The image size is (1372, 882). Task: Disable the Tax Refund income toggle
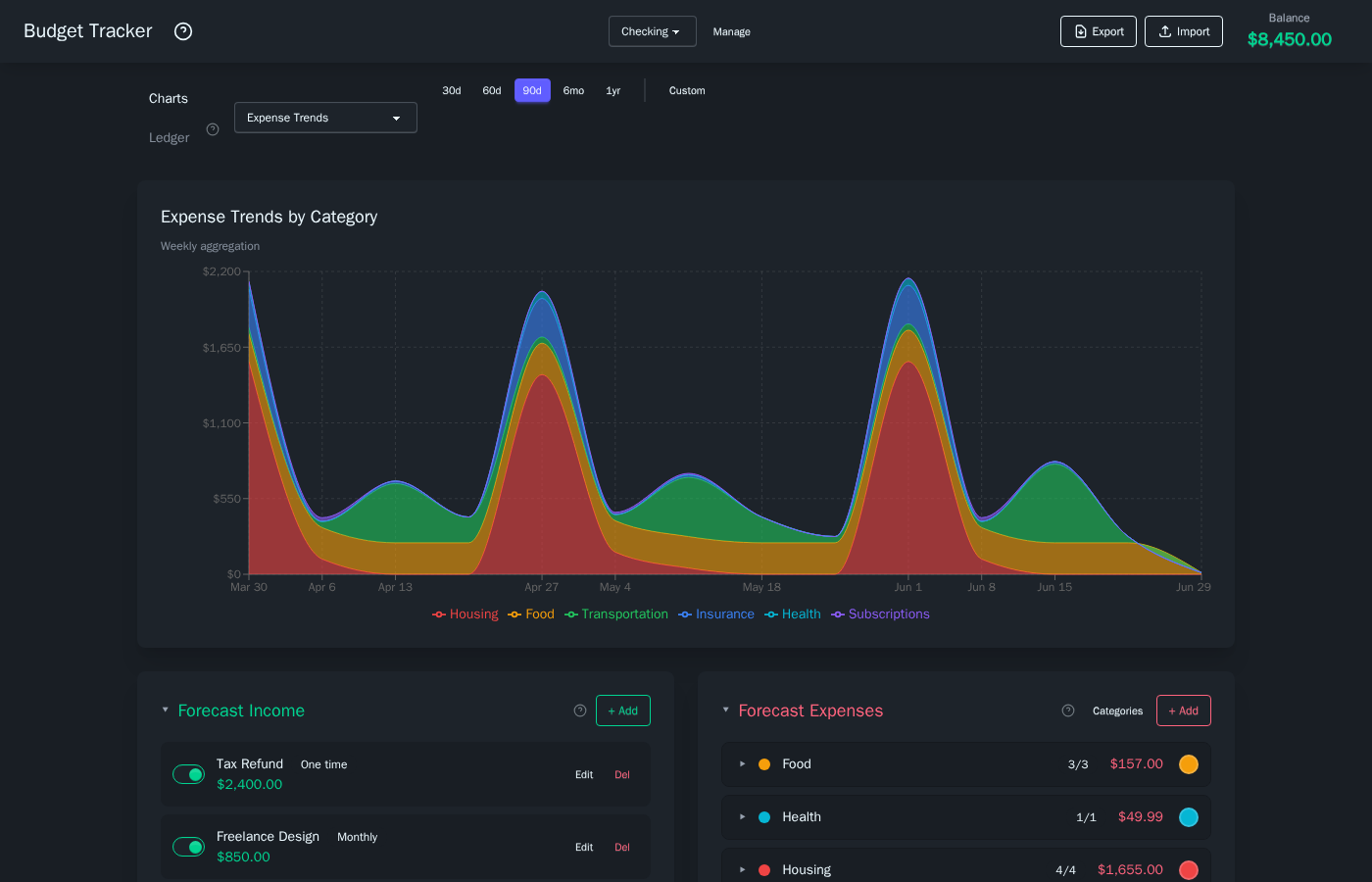(x=188, y=774)
